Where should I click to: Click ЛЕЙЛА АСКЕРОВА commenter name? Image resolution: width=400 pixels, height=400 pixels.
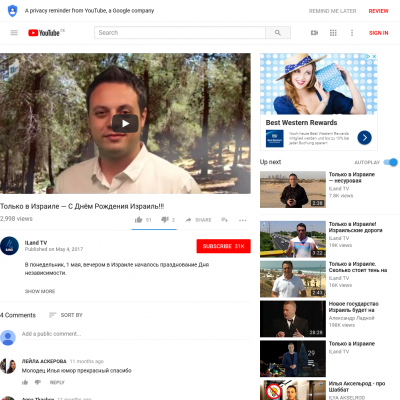point(44,361)
